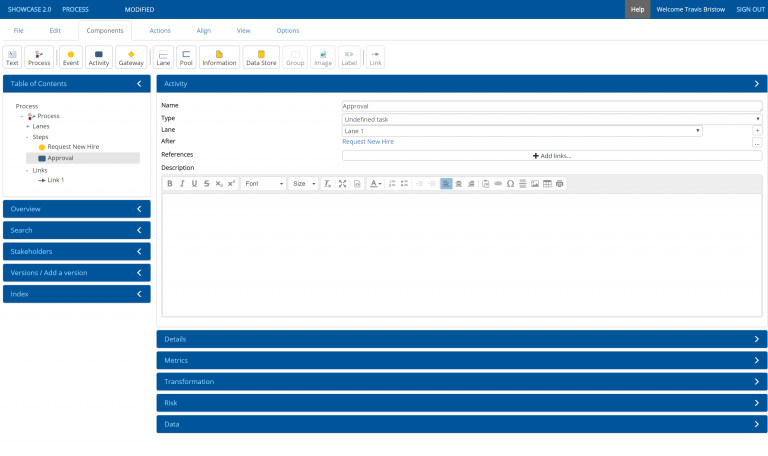Switch to the Actions tab

tap(160, 30)
